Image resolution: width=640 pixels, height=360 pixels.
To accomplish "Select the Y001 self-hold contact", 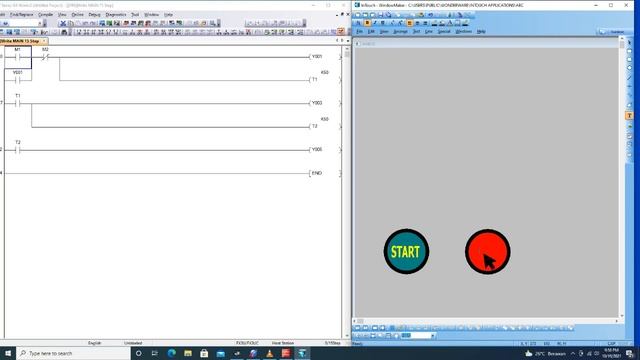I will pyautogui.click(x=17, y=80).
